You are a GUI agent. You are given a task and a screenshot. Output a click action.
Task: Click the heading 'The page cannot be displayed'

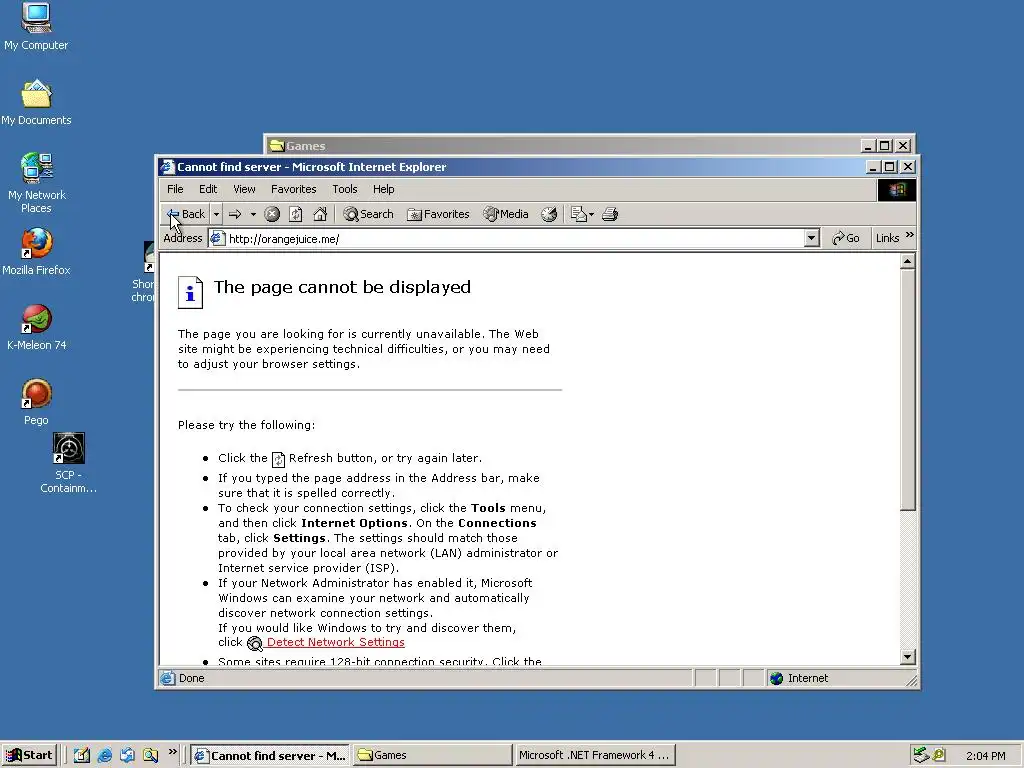pos(342,287)
